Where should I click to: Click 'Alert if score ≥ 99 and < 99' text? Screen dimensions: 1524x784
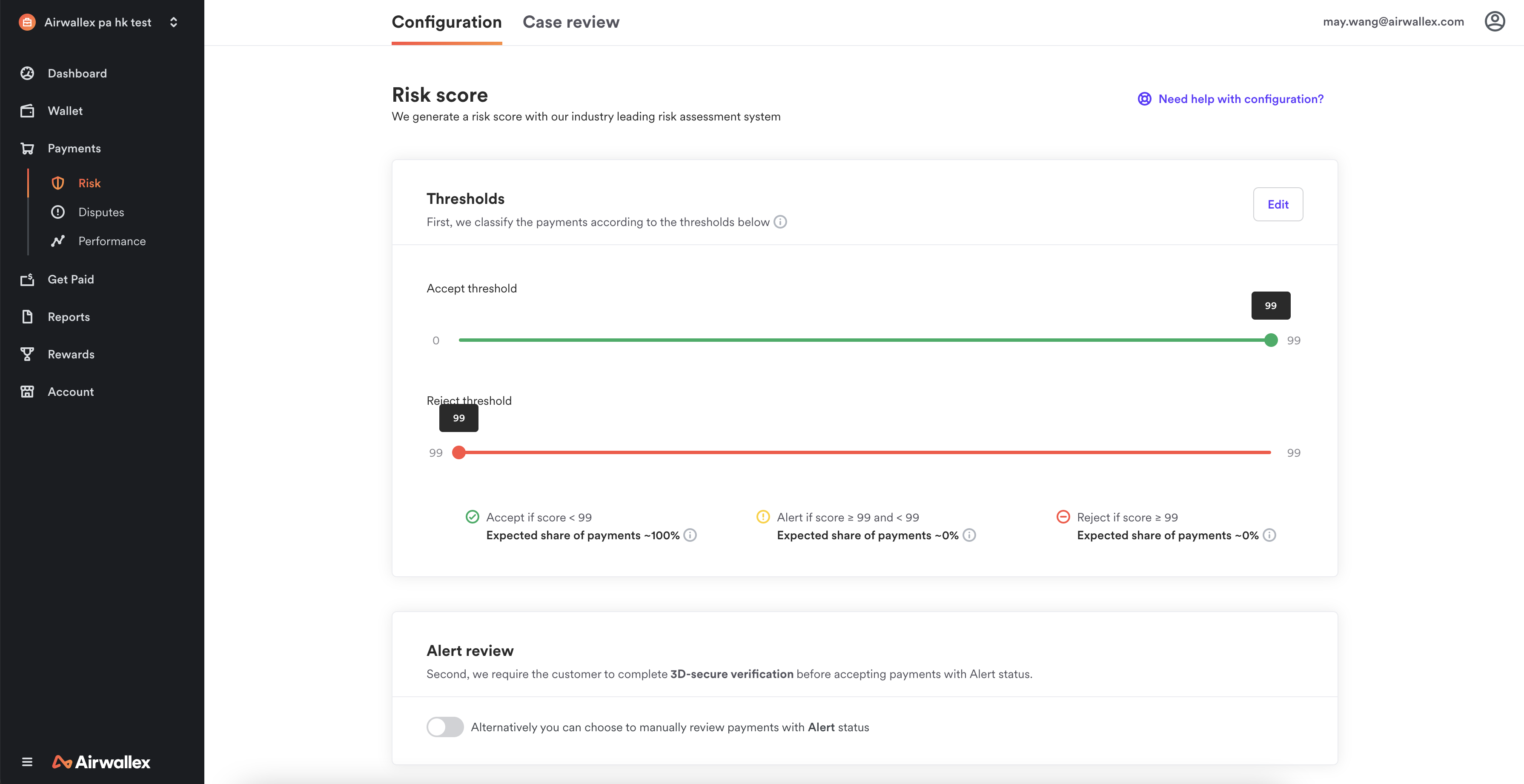(848, 517)
